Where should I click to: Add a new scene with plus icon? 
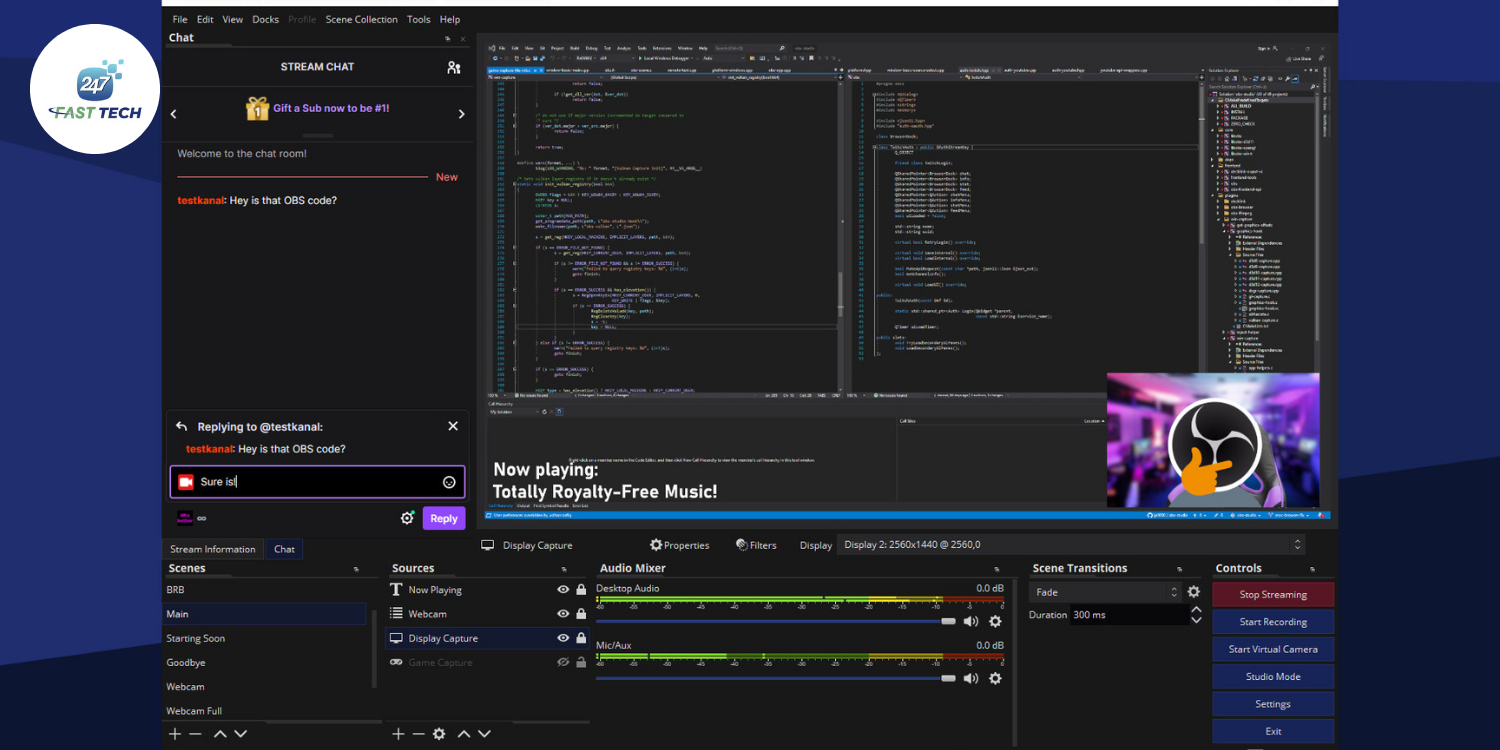175,734
